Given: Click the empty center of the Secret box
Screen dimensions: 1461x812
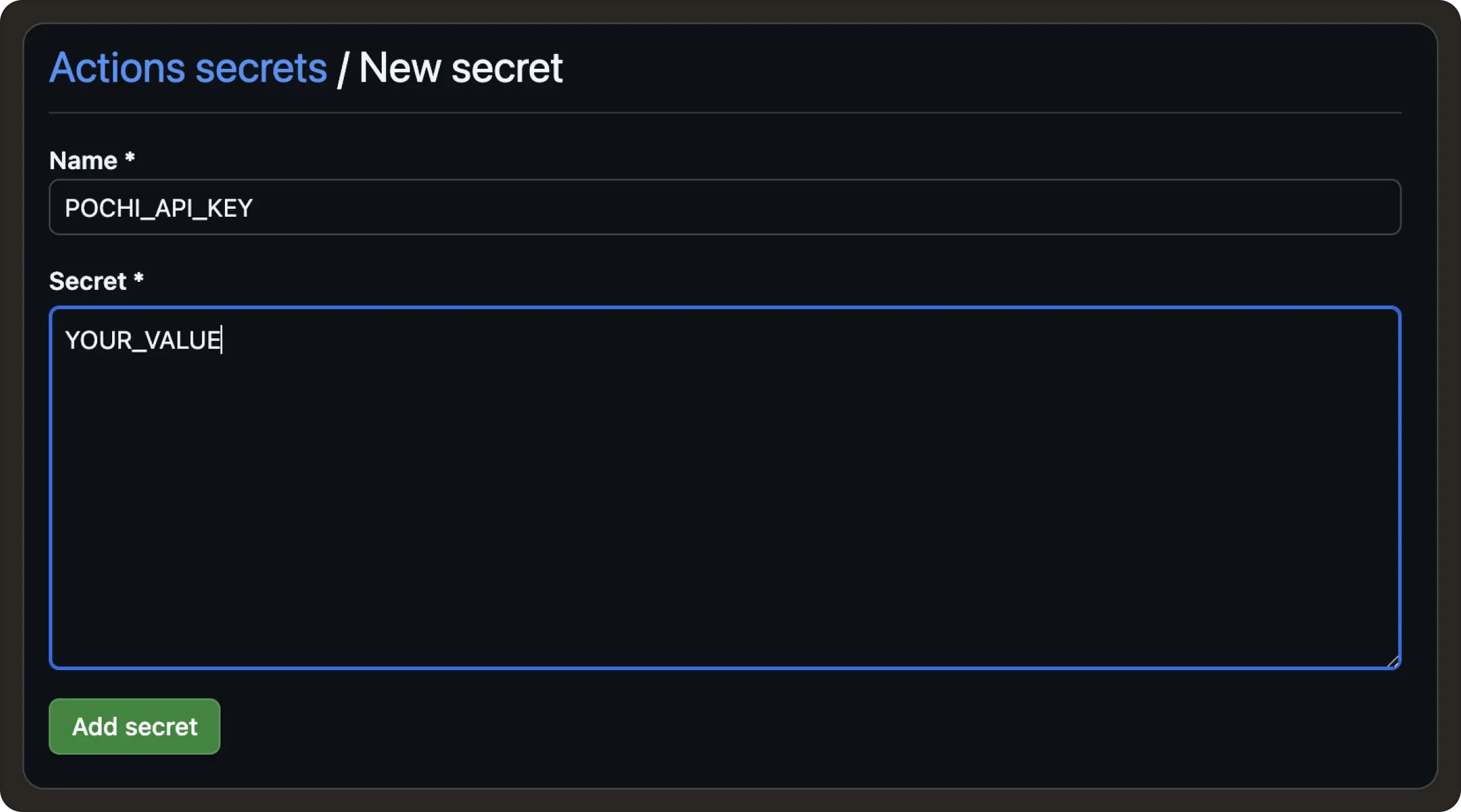Looking at the screenshot, I should (724, 495).
